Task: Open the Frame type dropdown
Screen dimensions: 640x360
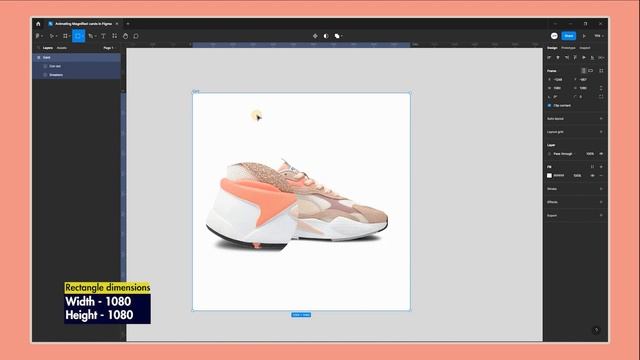Action: 552,71
